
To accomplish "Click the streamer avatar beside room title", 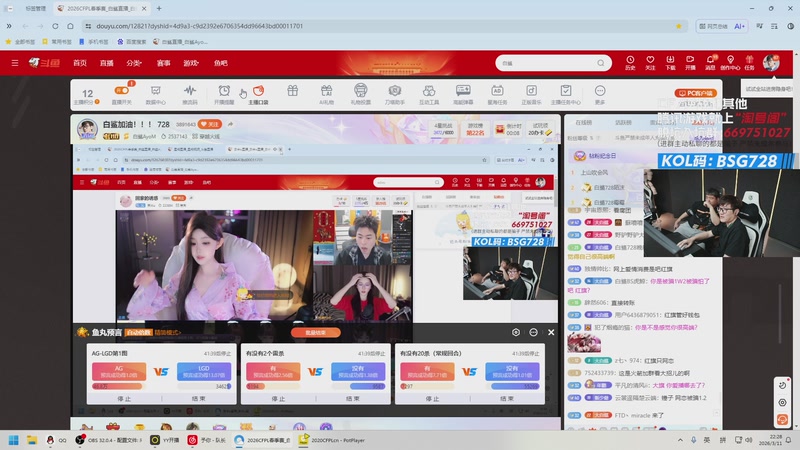I will click(x=87, y=129).
